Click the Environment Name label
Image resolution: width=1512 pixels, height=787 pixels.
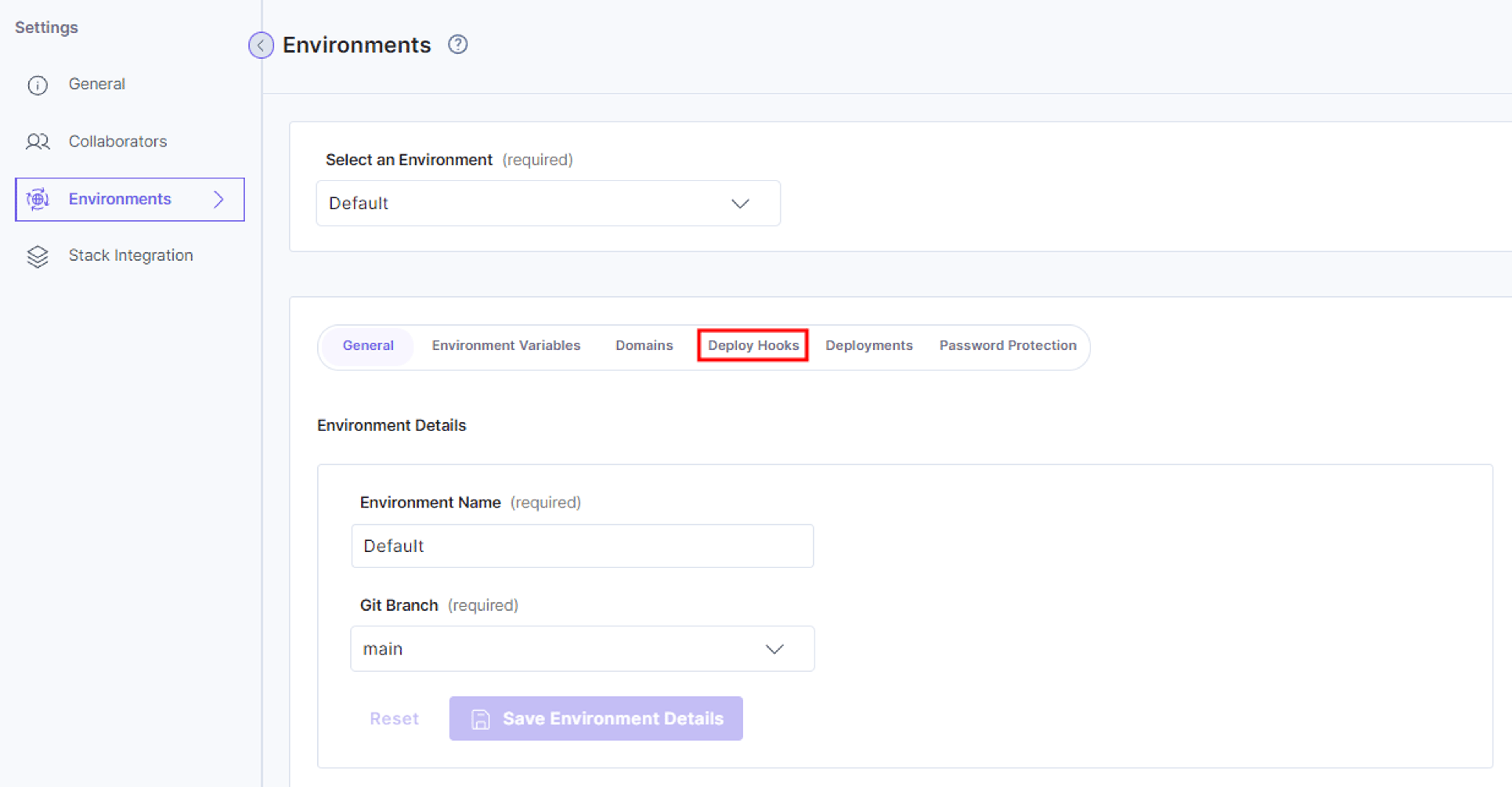[x=430, y=502]
